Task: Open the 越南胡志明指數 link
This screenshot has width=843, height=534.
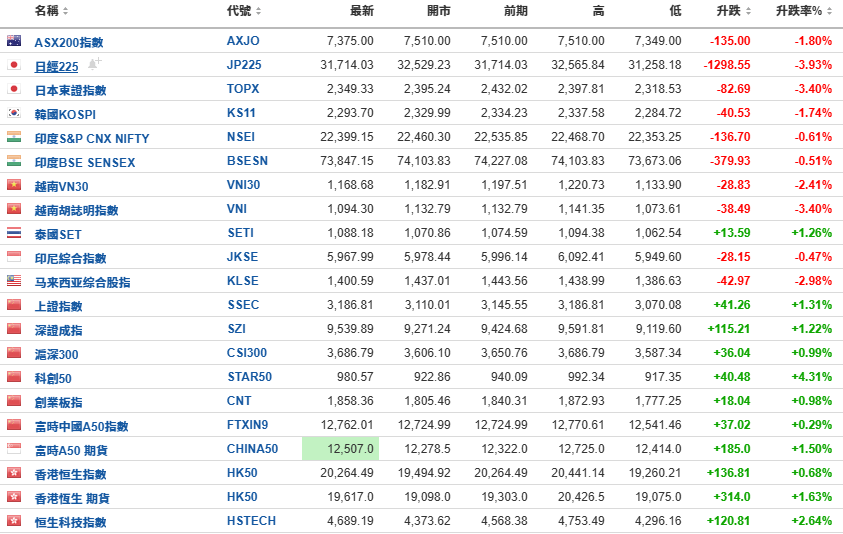Action: point(76,210)
